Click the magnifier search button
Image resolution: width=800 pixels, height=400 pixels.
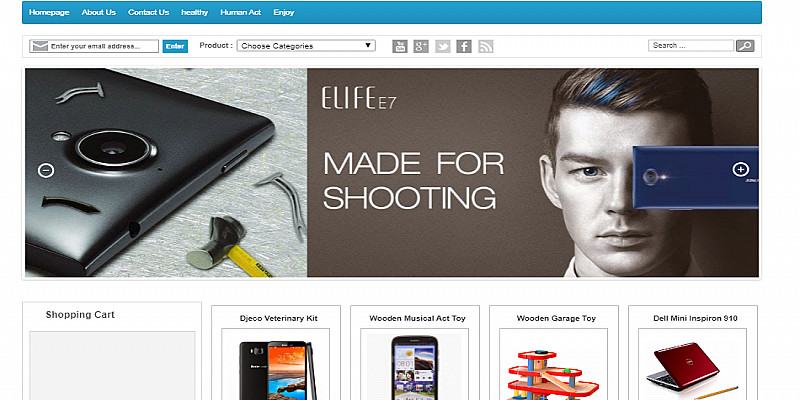pos(745,46)
